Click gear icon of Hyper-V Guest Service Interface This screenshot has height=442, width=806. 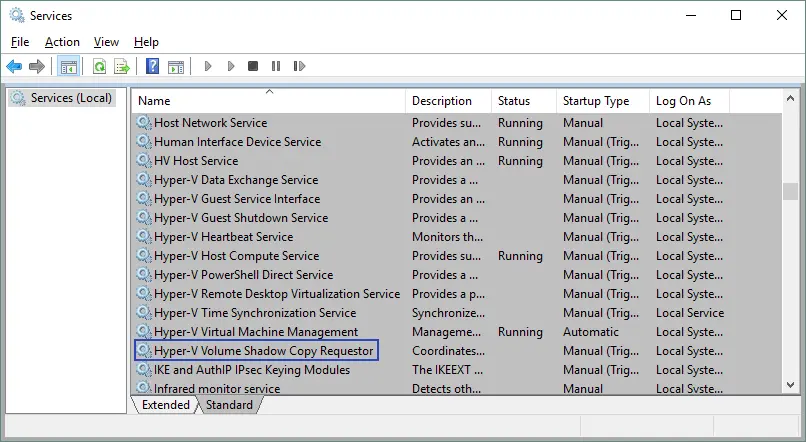(144, 198)
